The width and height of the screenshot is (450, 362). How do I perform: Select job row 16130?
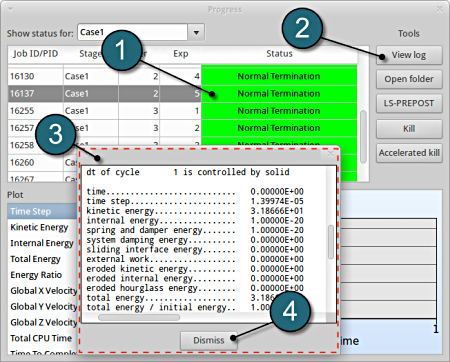pos(182,76)
